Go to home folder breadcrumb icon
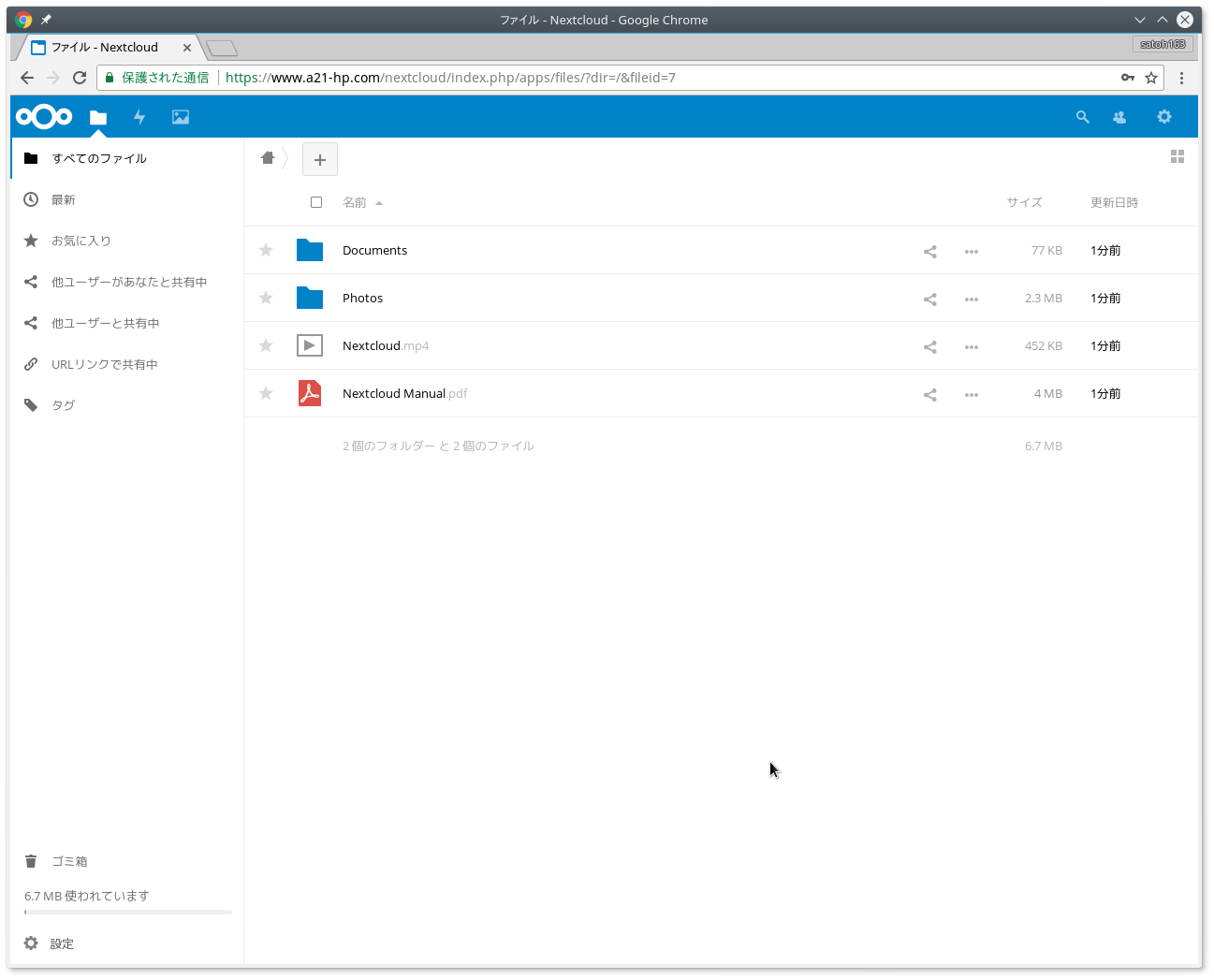Image resolution: width=1214 pixels, height=980 pixels. point(268,157)
